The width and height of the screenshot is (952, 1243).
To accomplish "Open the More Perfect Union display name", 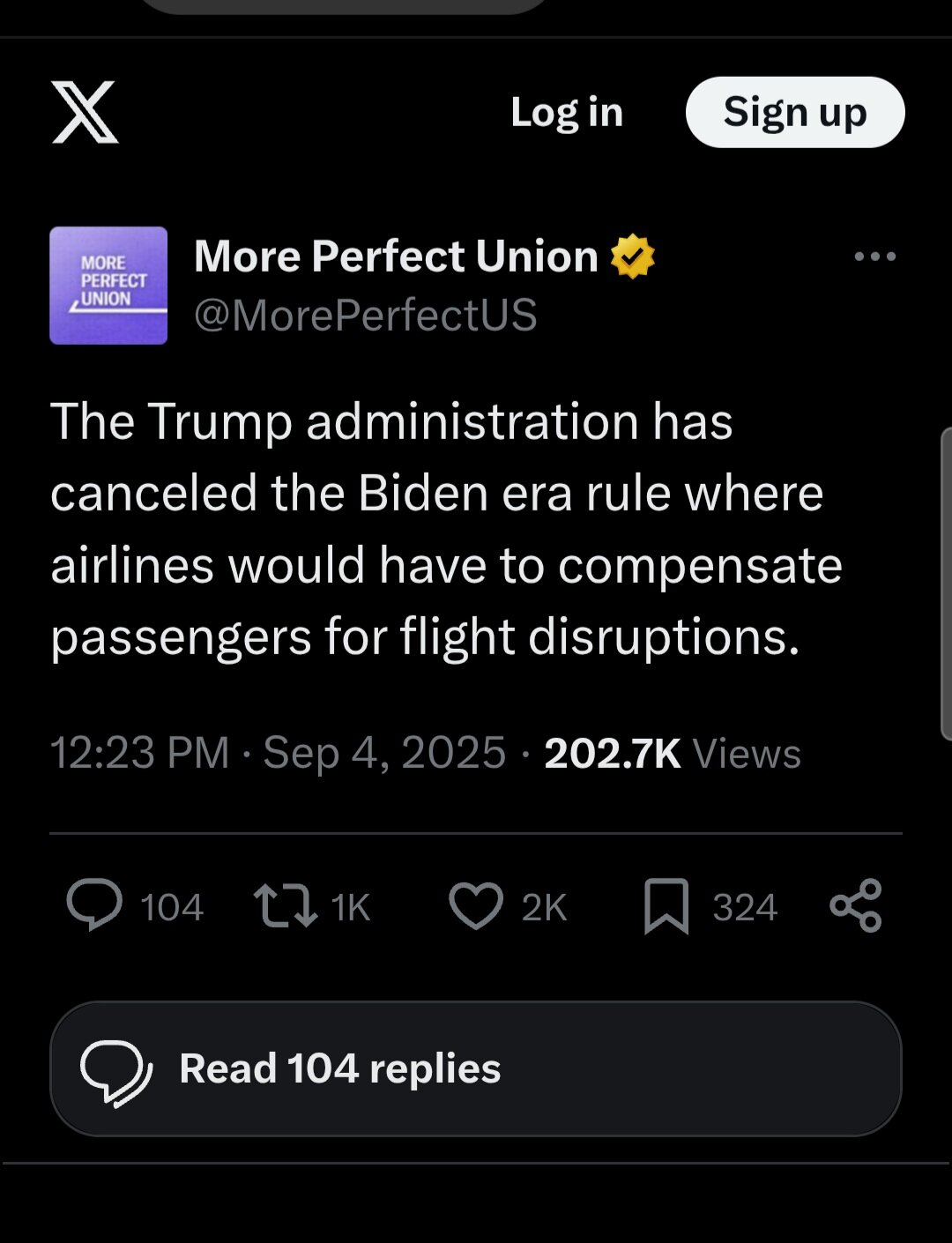I will coord(396,256).
